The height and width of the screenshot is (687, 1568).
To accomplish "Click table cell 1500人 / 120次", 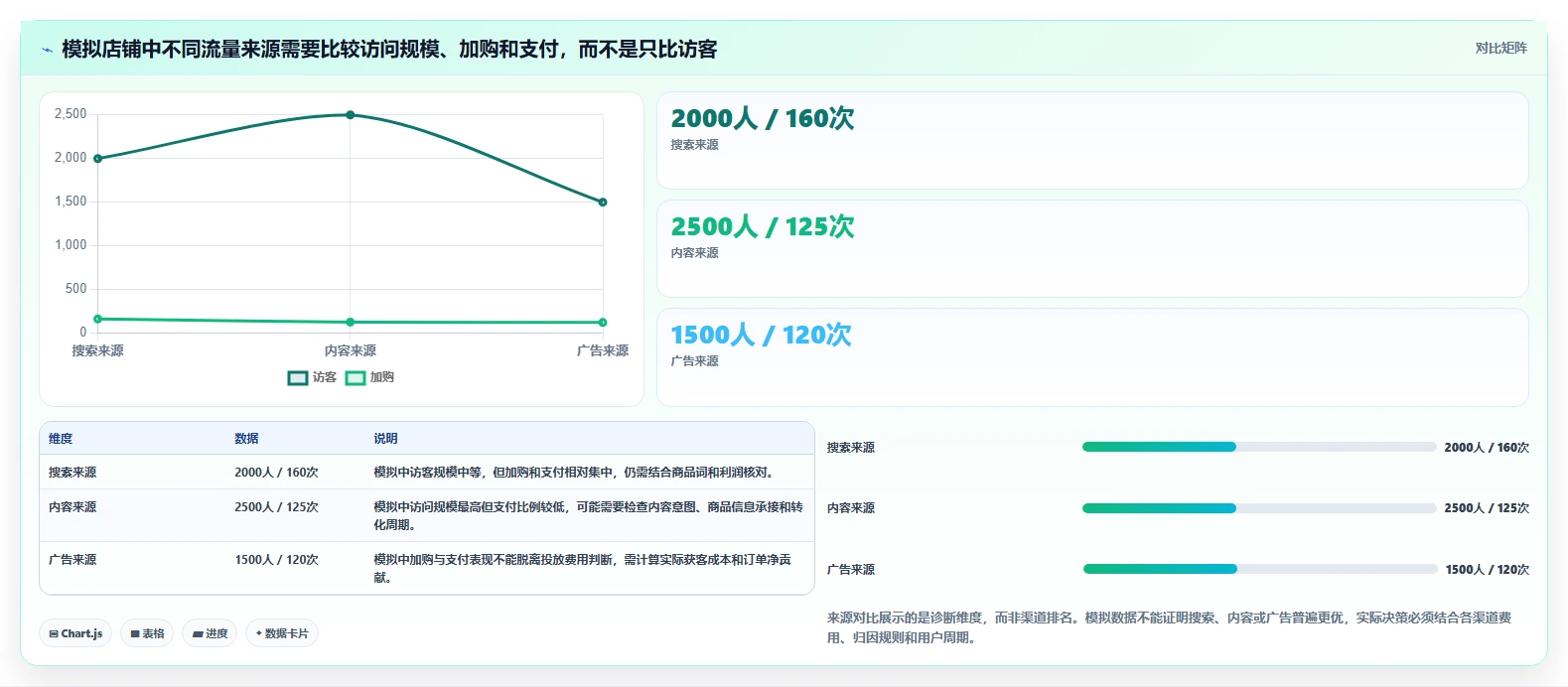I will [276, 560].
